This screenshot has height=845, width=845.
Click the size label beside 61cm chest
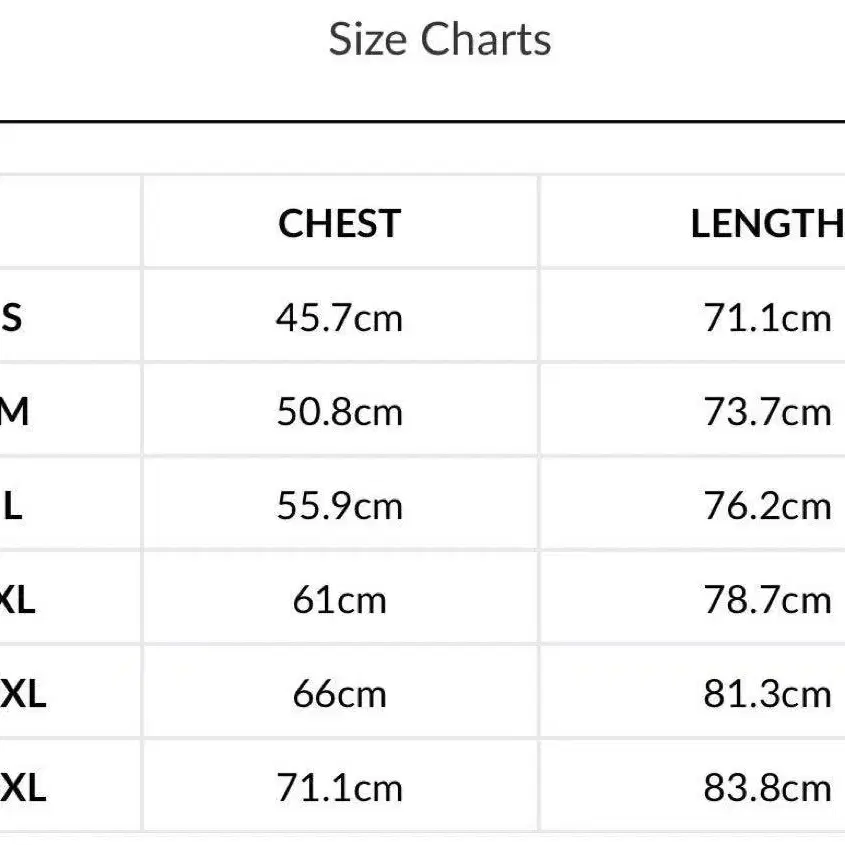[17, 600]
